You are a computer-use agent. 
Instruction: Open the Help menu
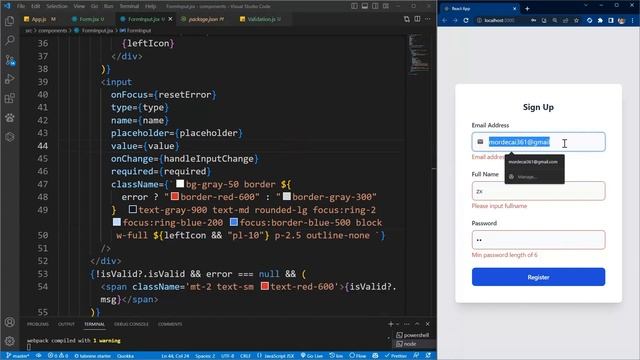(x=151, y=6)
